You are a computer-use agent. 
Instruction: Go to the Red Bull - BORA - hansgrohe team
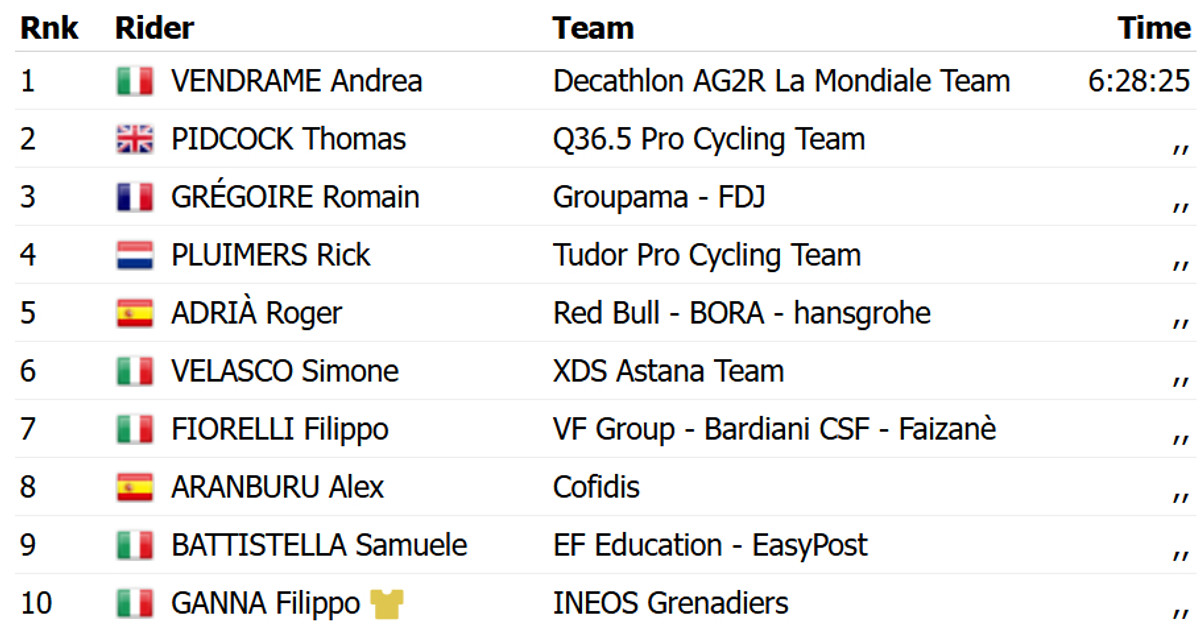(x=741, y=313)
